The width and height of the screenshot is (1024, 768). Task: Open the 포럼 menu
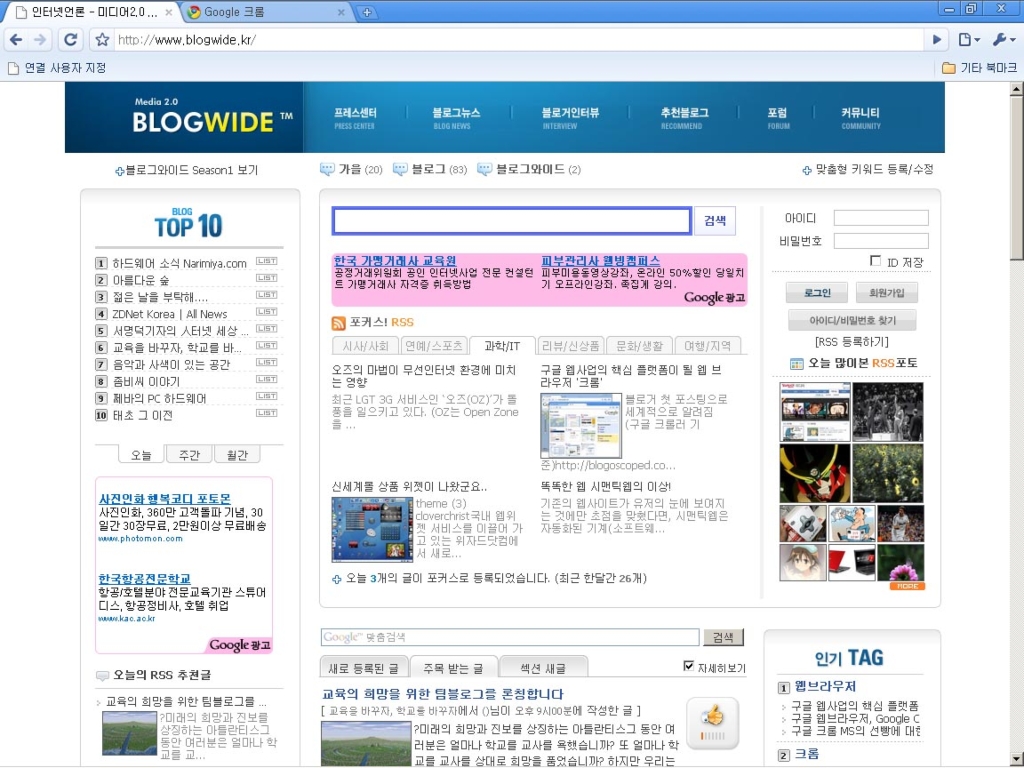coord(778,118)
